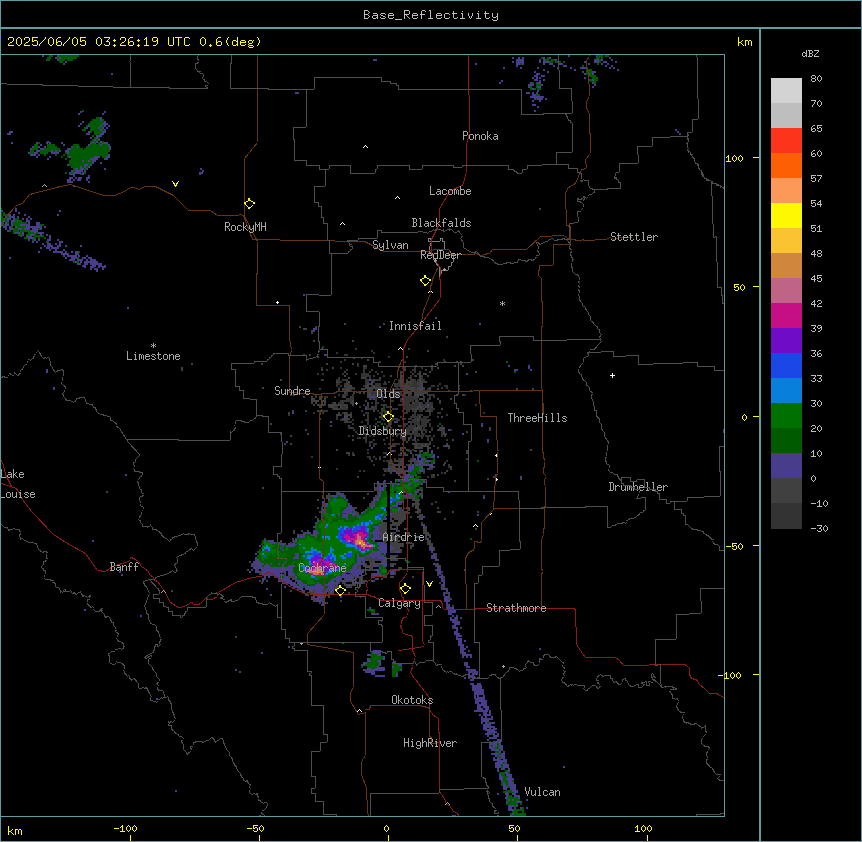The image size is (862, 842).
Task: Pick the orange 57-60 dBZ legend color
Action: tap(786, 166)
